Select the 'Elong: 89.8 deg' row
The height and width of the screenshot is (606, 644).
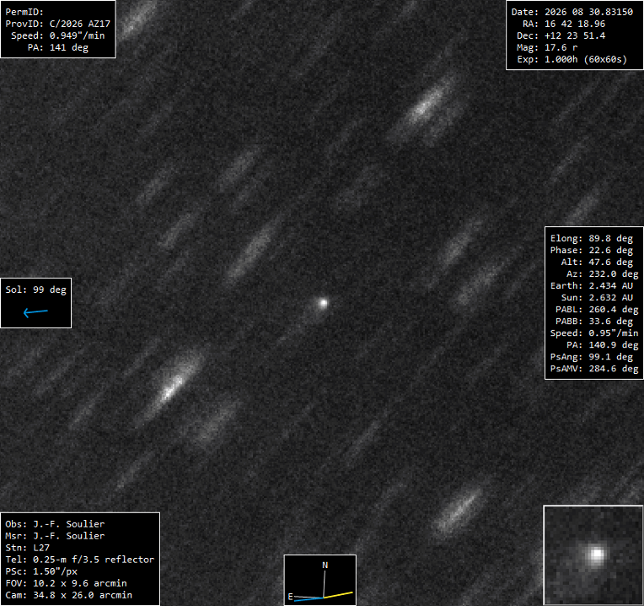tap(591, 238)
